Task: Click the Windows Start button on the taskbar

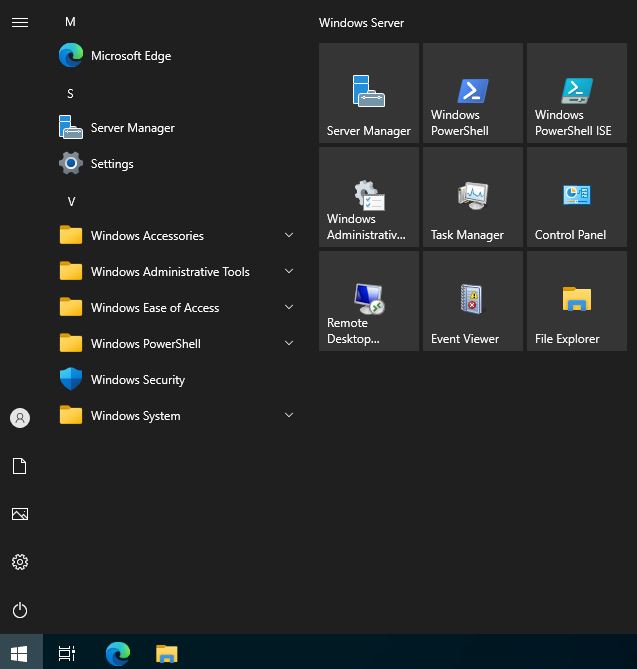Action: click(20, 653)
